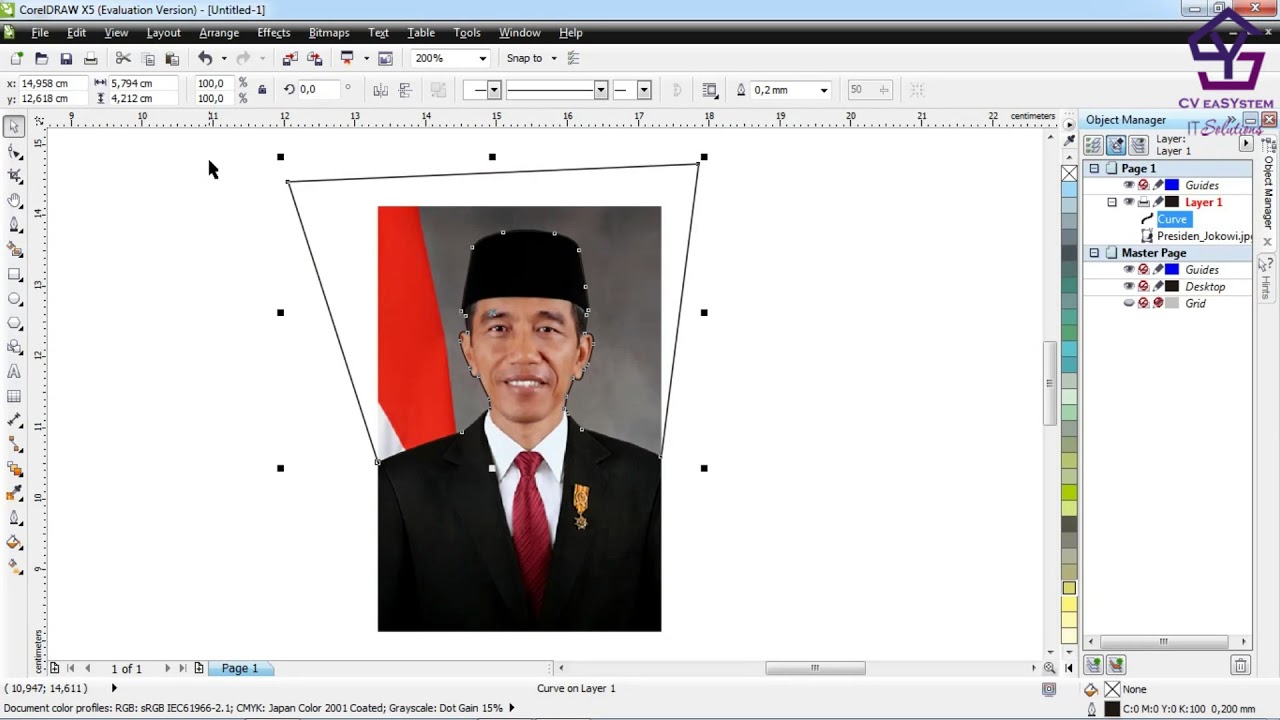Click the No Color swatch in palette
1280x720 pixels.
1069,173
